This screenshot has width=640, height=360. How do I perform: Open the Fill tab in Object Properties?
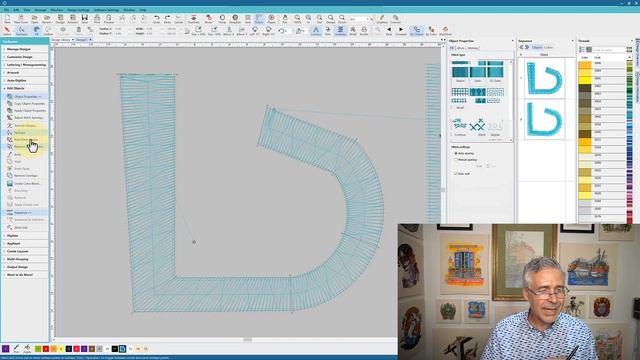click(x=452, y=48)
